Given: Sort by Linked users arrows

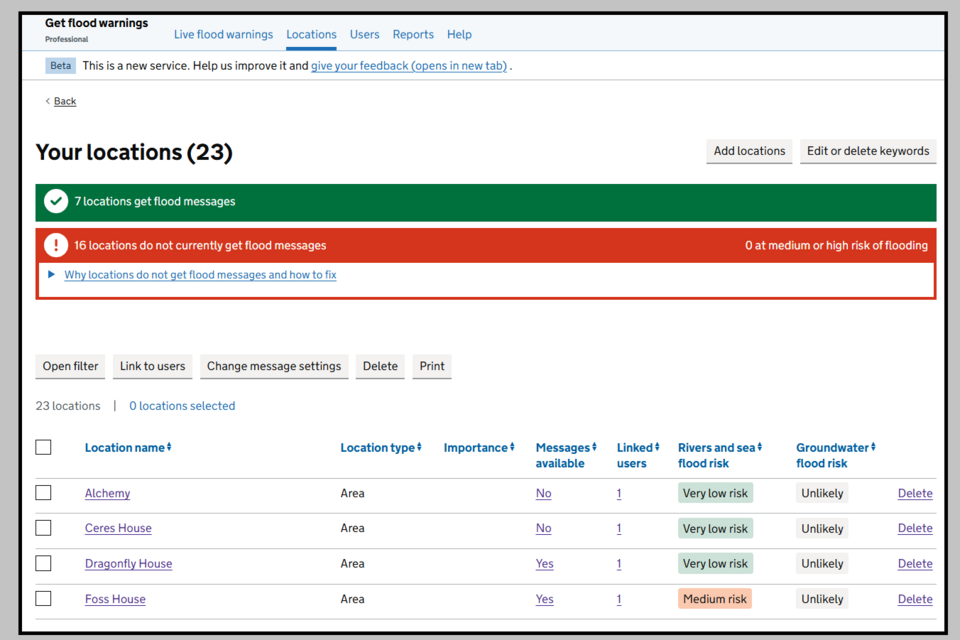Looking at the screenshot, I should [x=656, y=447].
